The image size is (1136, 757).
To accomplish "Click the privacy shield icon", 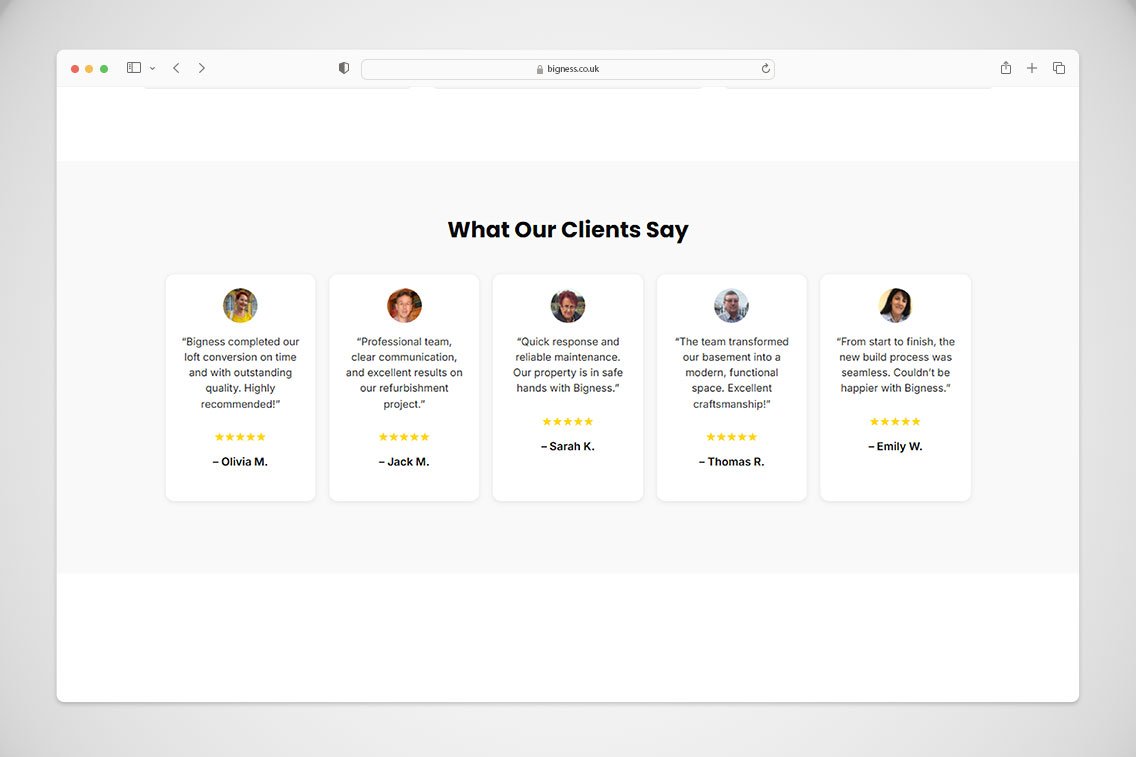I will [x=344, y=68].
